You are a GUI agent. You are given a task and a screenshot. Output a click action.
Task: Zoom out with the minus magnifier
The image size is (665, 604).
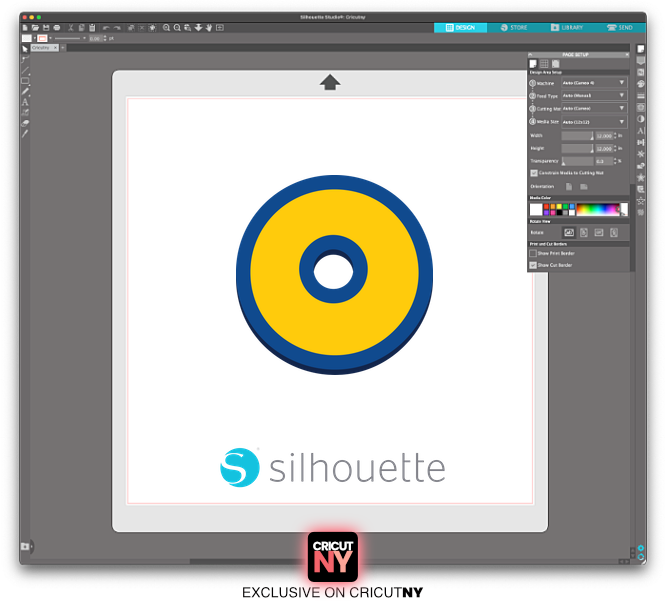click(177, 28)
